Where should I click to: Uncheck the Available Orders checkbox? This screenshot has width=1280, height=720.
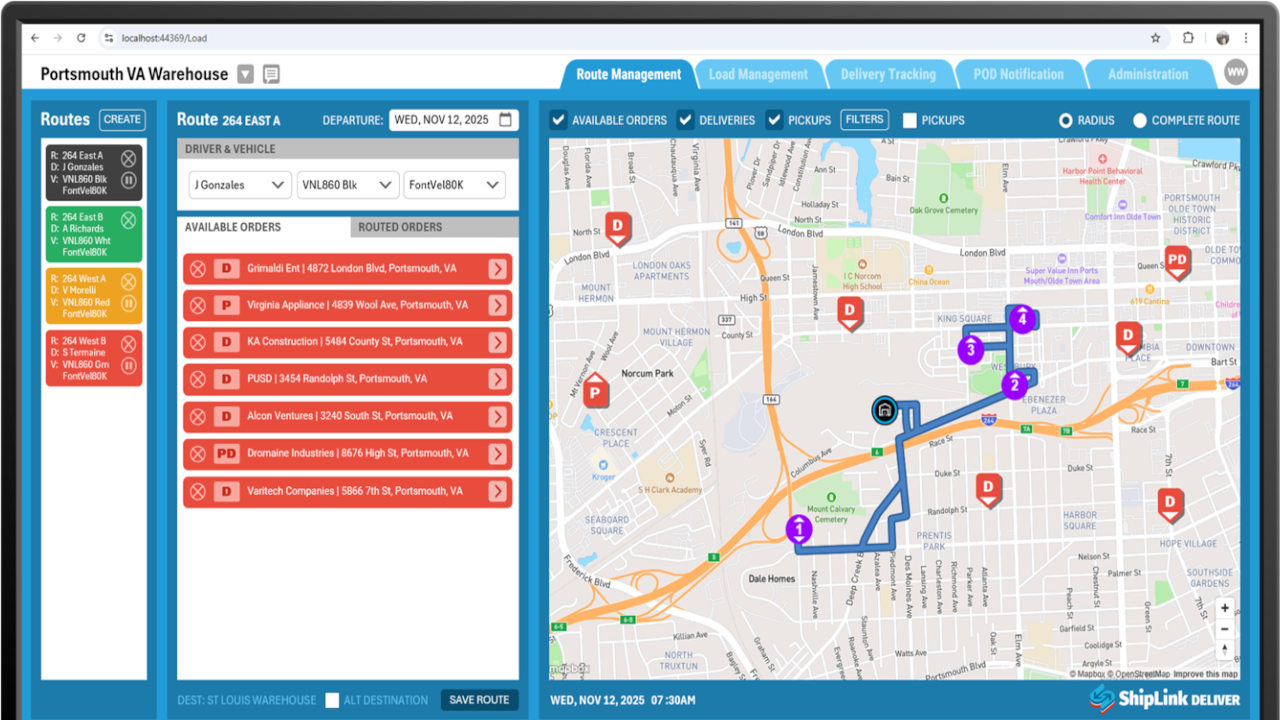click(x=559, y=120)
